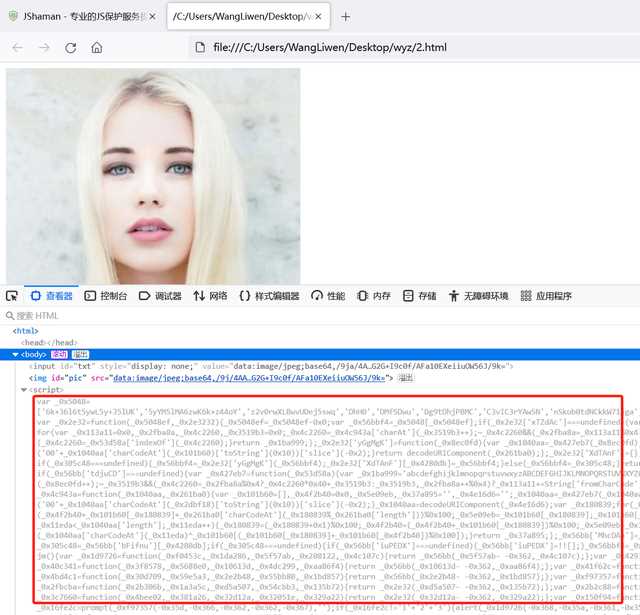Screen dimensions: 640x615
Task: Click the page info file icon
Action: pos(200,47)
